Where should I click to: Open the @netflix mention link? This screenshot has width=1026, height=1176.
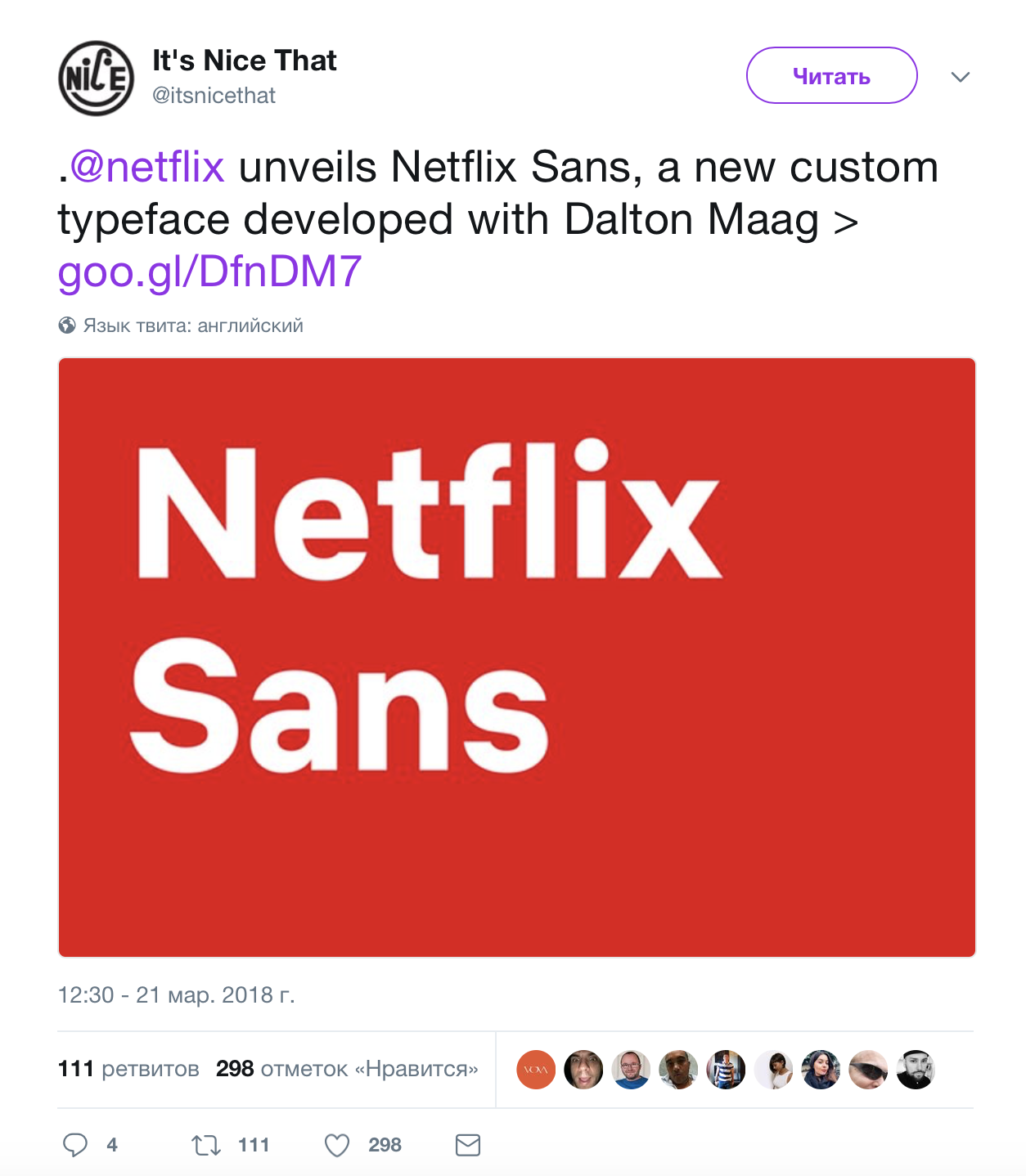click(x=147, y=168)
